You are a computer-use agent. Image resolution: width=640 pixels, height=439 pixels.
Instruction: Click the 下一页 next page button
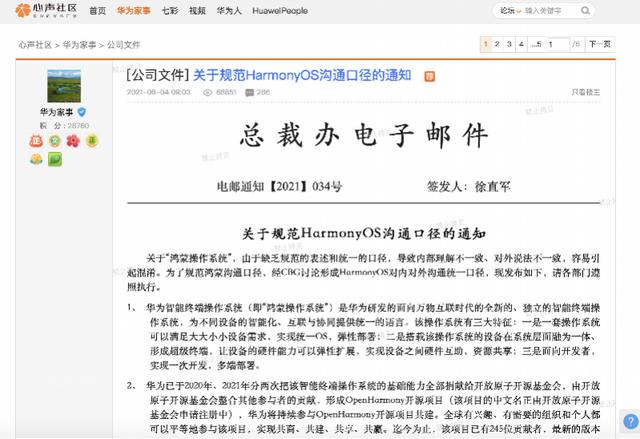[x=600, y=44]
